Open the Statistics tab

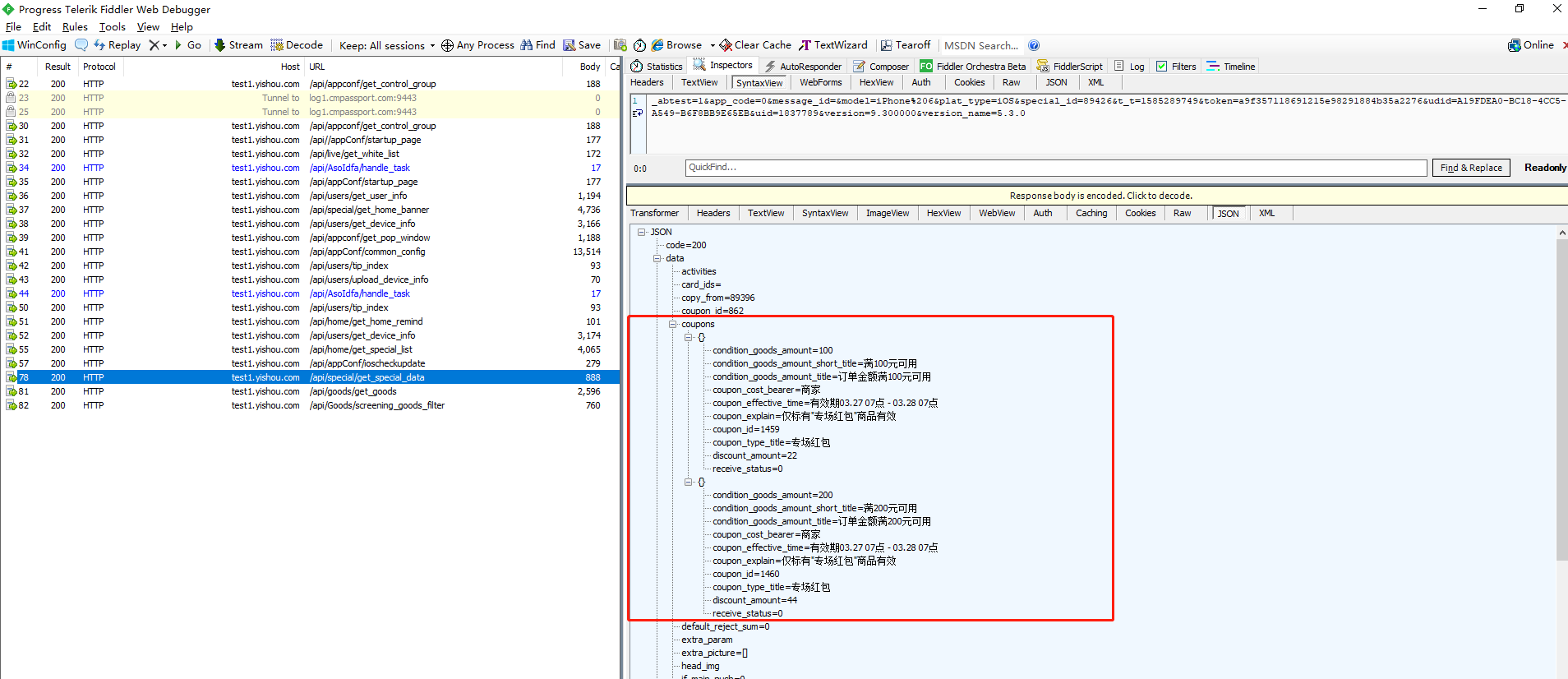(x=656, y=67)
